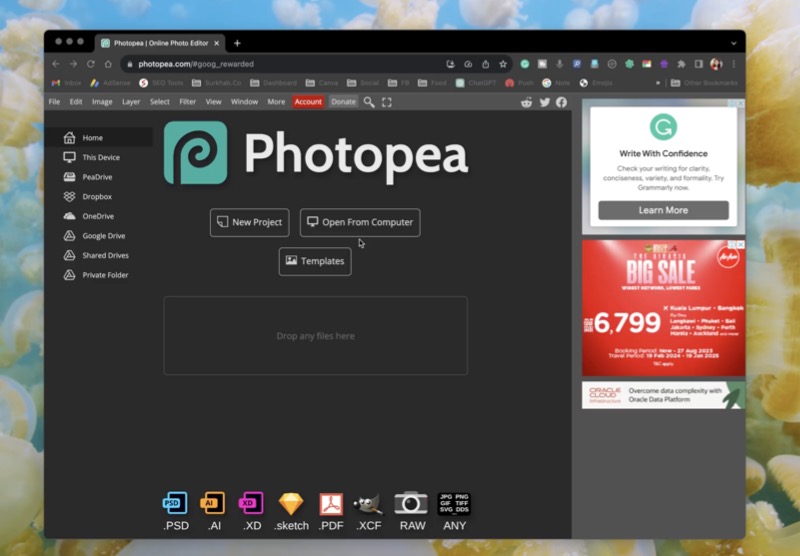Toggle fullscreen icon in Photopea menu bar

387,102
